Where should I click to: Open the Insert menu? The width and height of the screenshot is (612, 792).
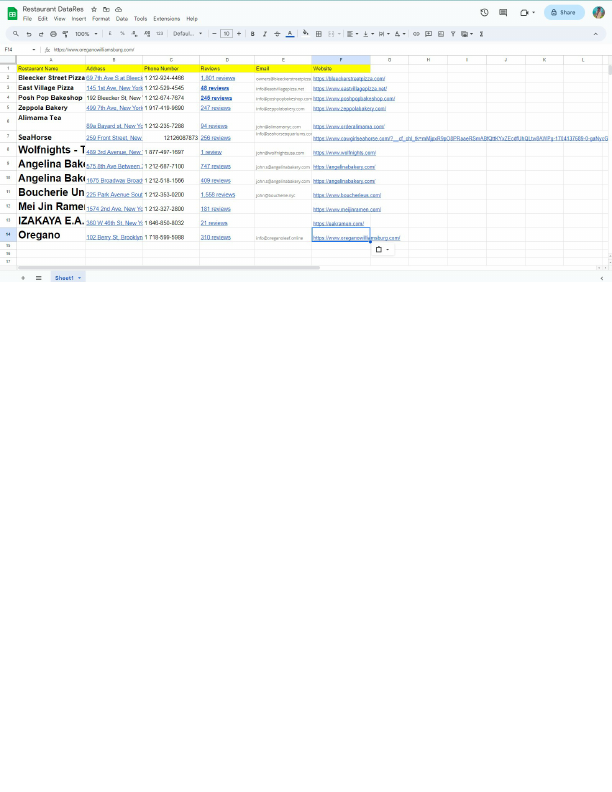tap(79, 19)
